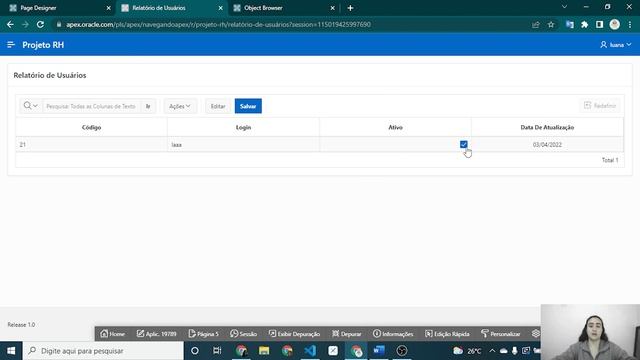Screen dimensions: 640x360
Task: Click the search text columns field
Action: click(x=91, y=106)
